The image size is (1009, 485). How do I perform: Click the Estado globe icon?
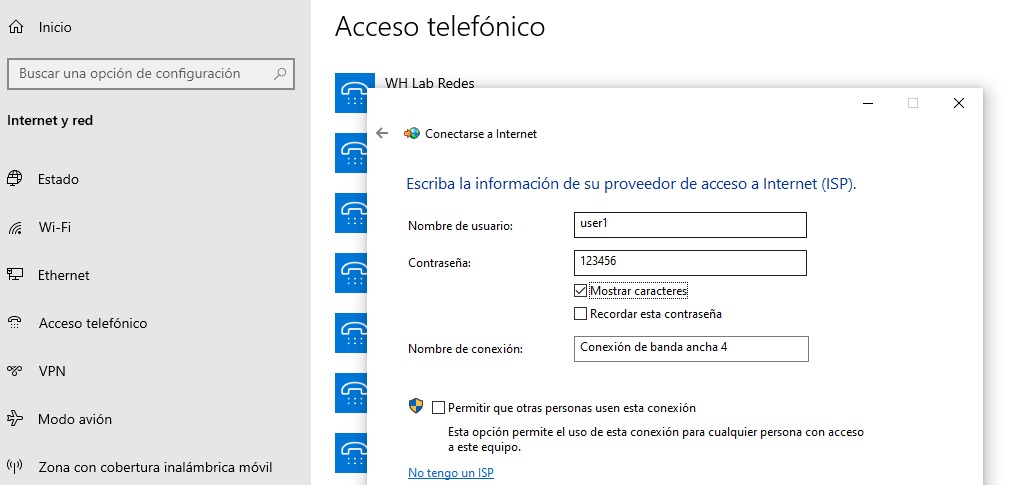tap(15, 179)
